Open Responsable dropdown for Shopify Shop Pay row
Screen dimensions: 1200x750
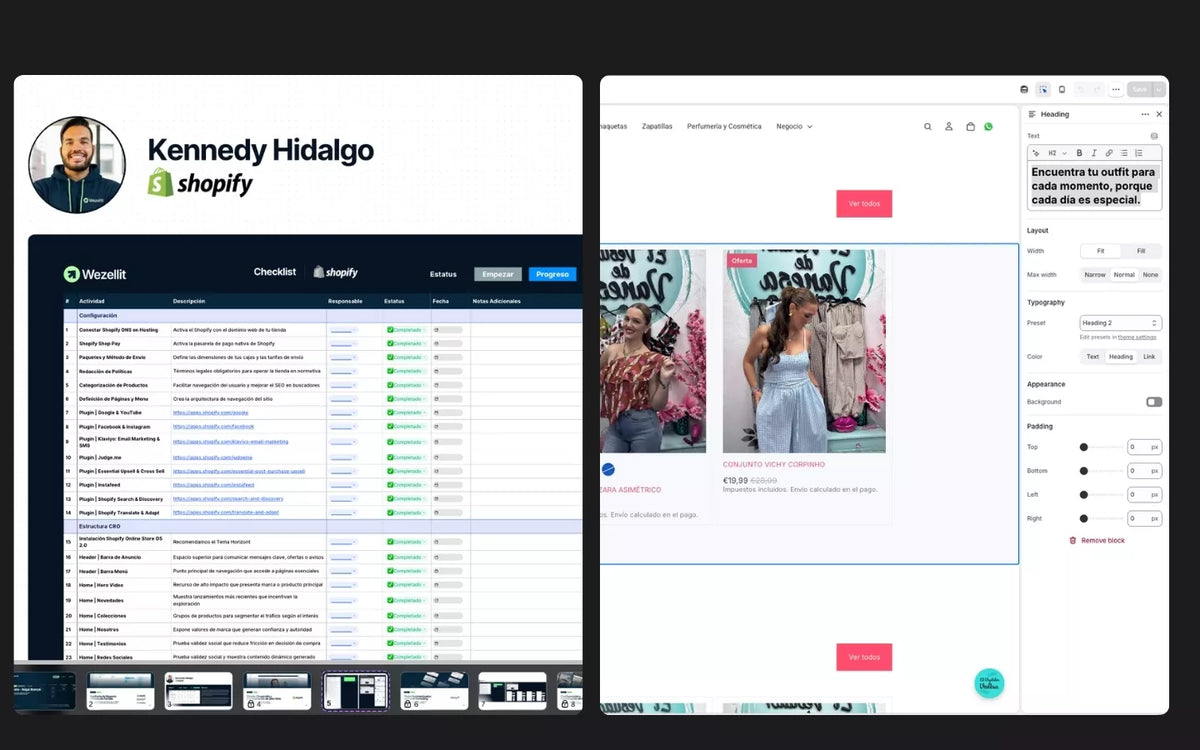[x=343, y=343]
